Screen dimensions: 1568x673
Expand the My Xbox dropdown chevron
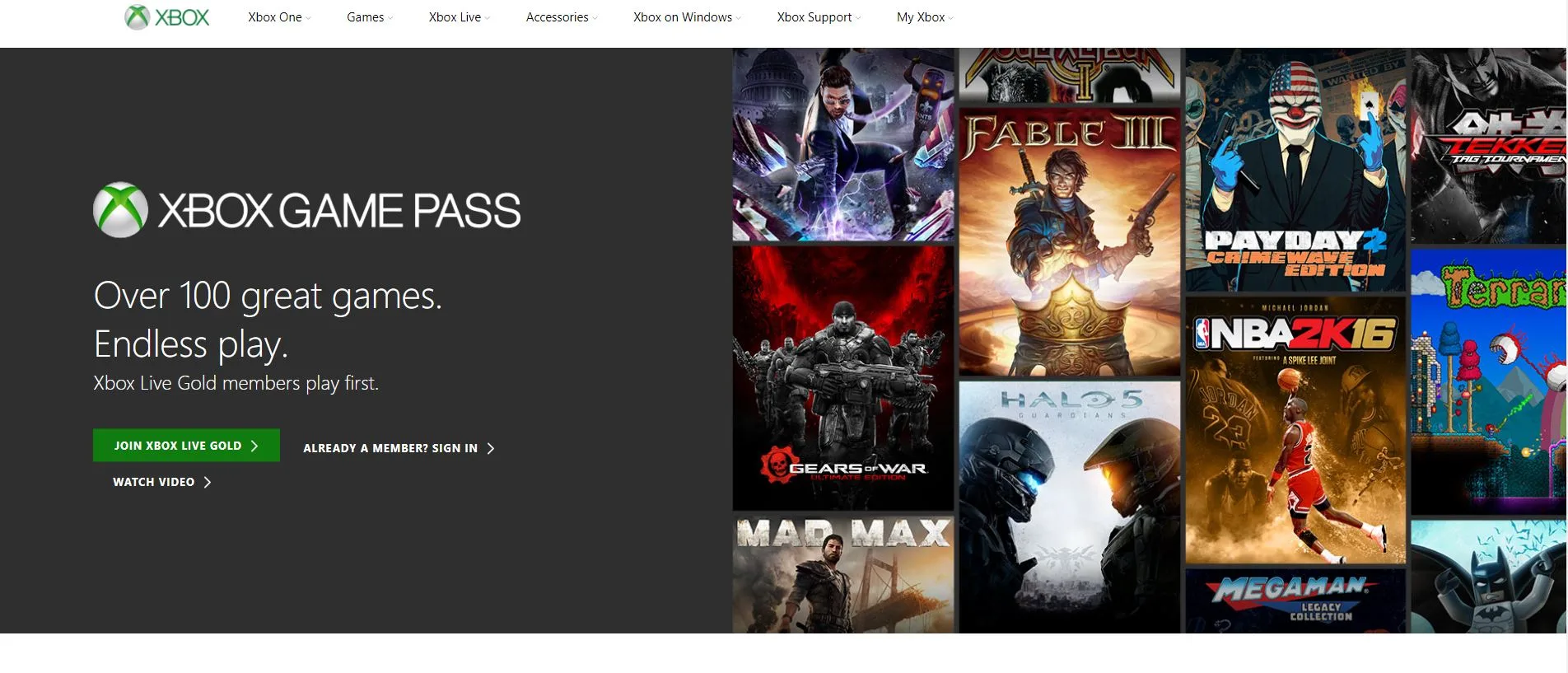951,18
